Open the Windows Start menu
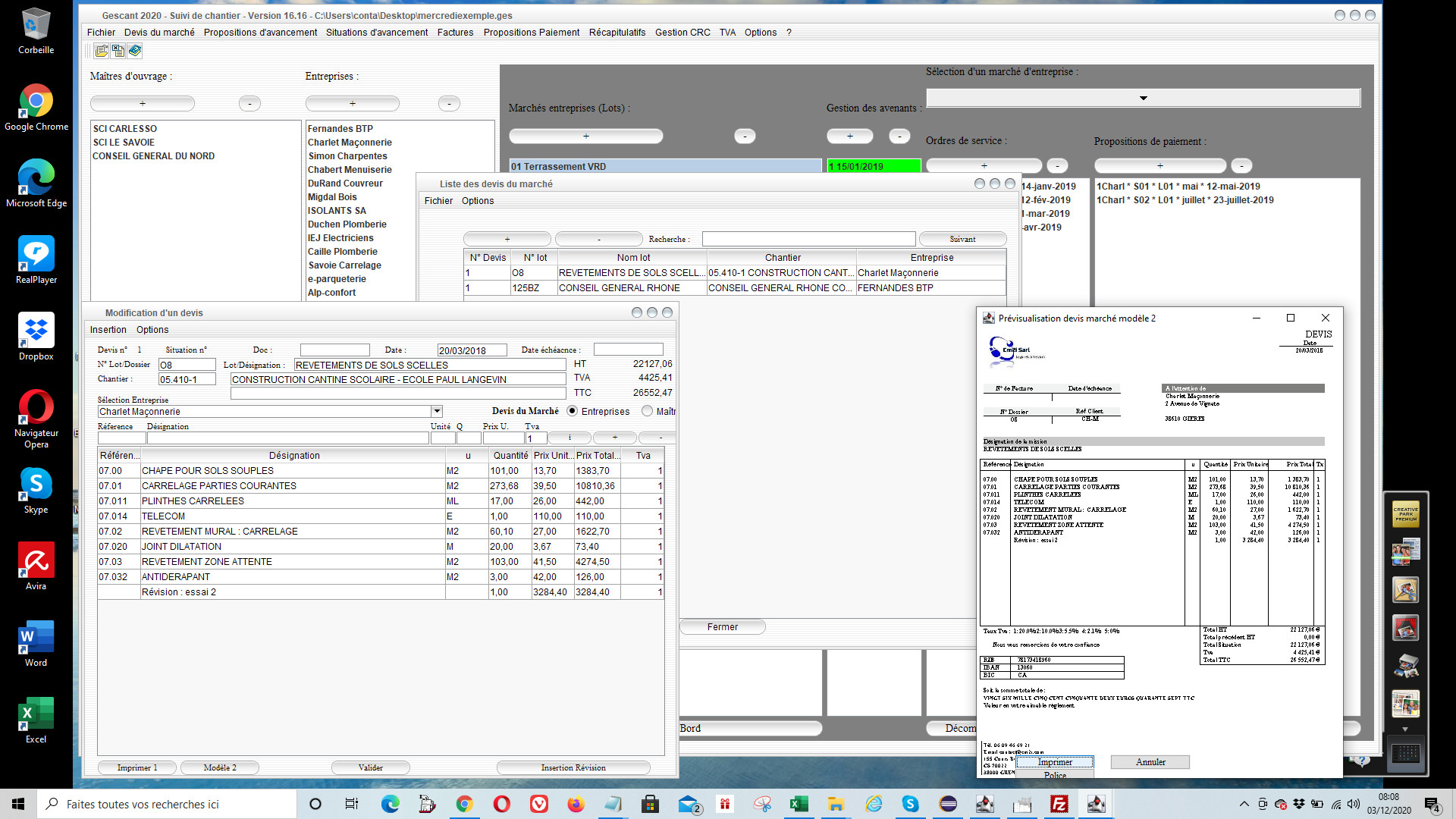 (x=18, y=804)
